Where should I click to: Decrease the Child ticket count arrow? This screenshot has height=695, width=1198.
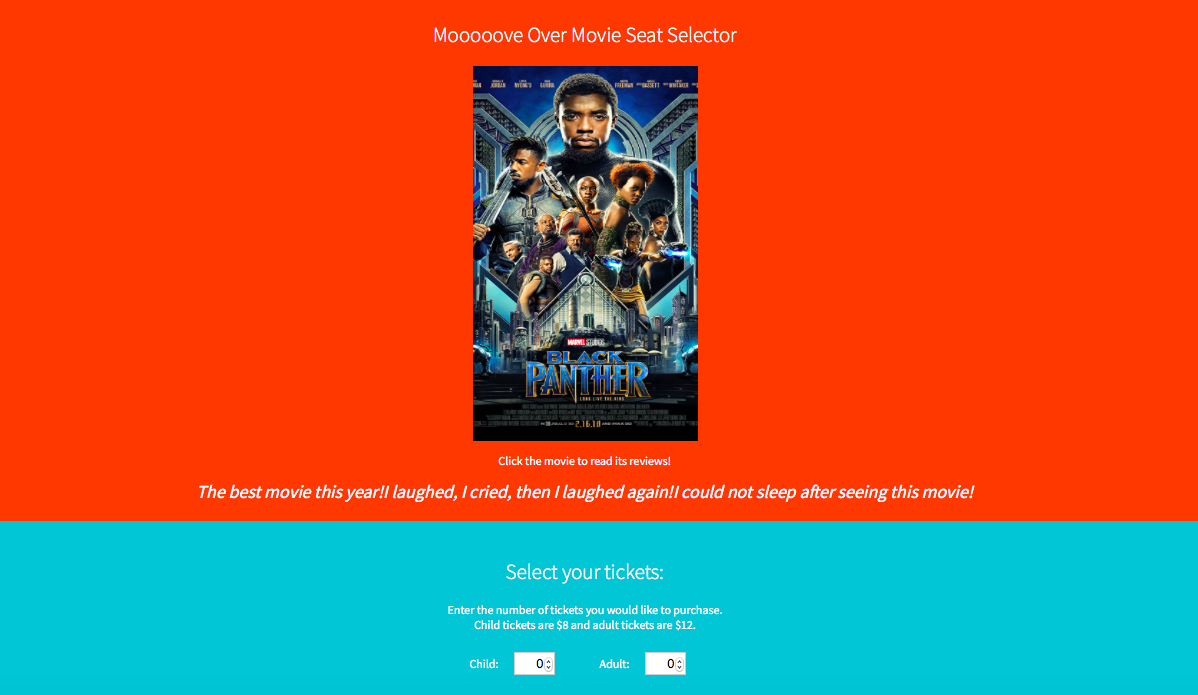(x=549, y=668)
